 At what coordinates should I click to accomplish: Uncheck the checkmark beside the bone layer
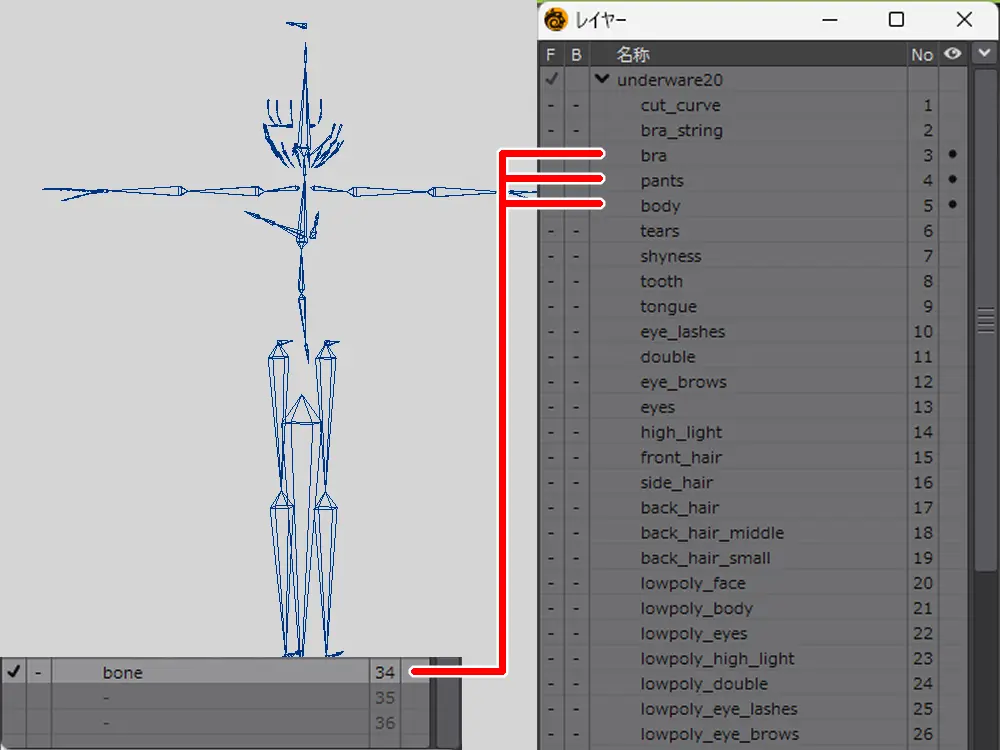coord(13,673)
